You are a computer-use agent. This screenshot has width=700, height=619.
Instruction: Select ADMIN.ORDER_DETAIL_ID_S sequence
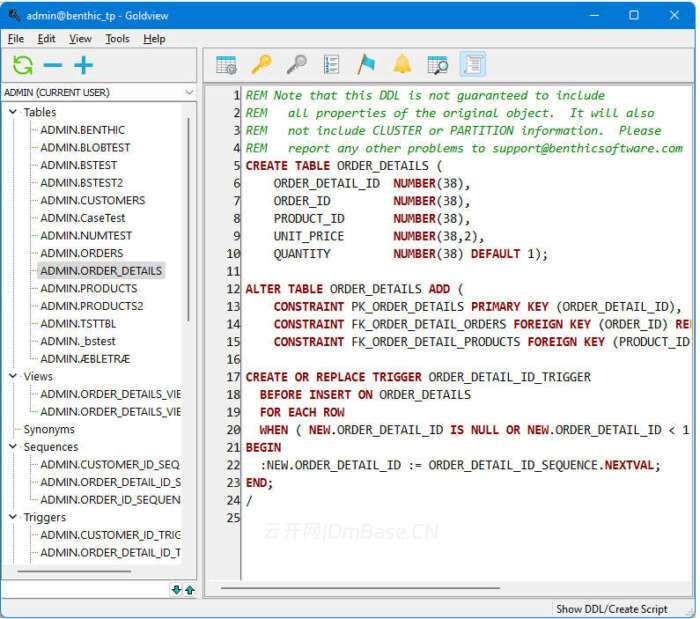(x=110, y=482)
